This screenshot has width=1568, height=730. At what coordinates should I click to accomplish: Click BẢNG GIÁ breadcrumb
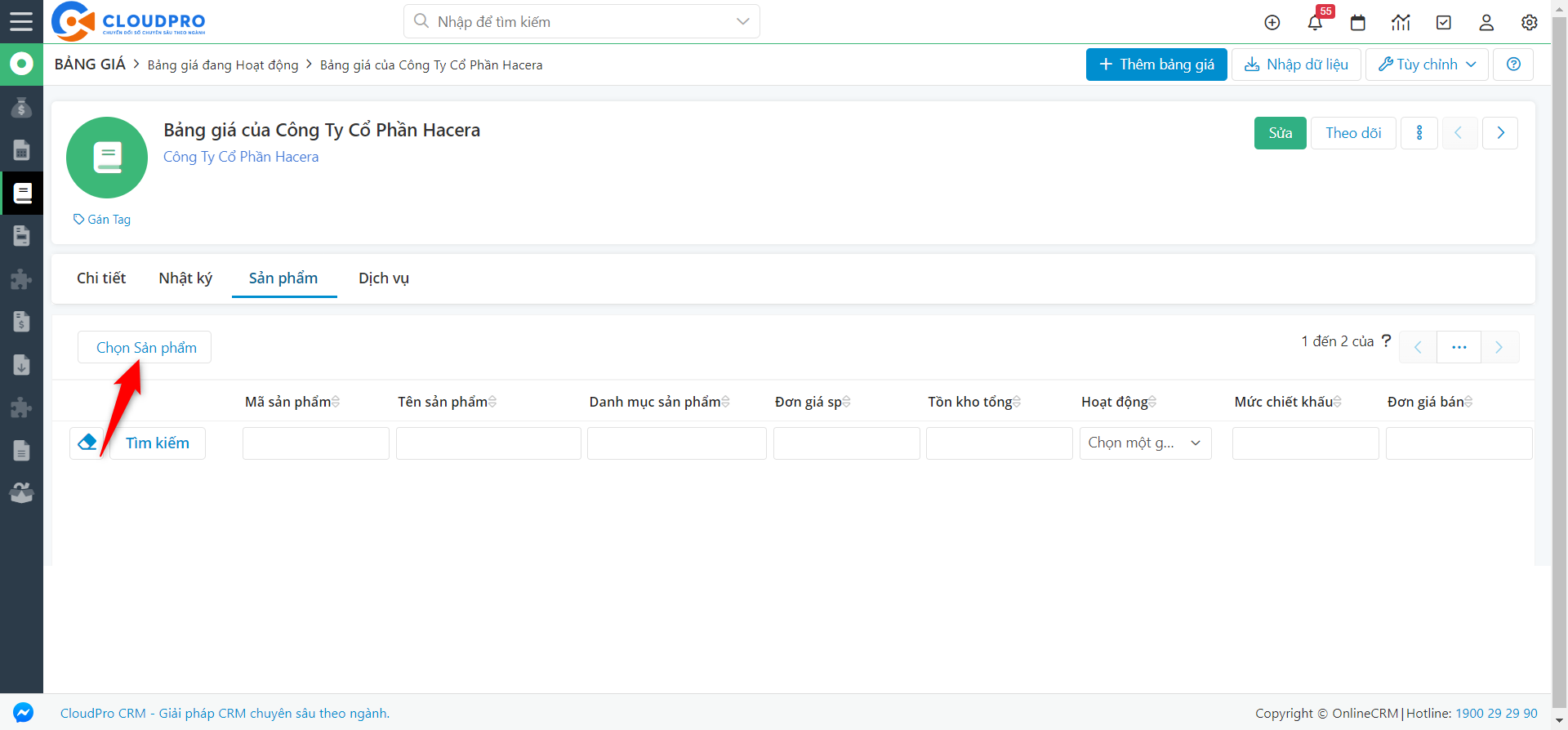pyautogui.click(x=90, y=65)
